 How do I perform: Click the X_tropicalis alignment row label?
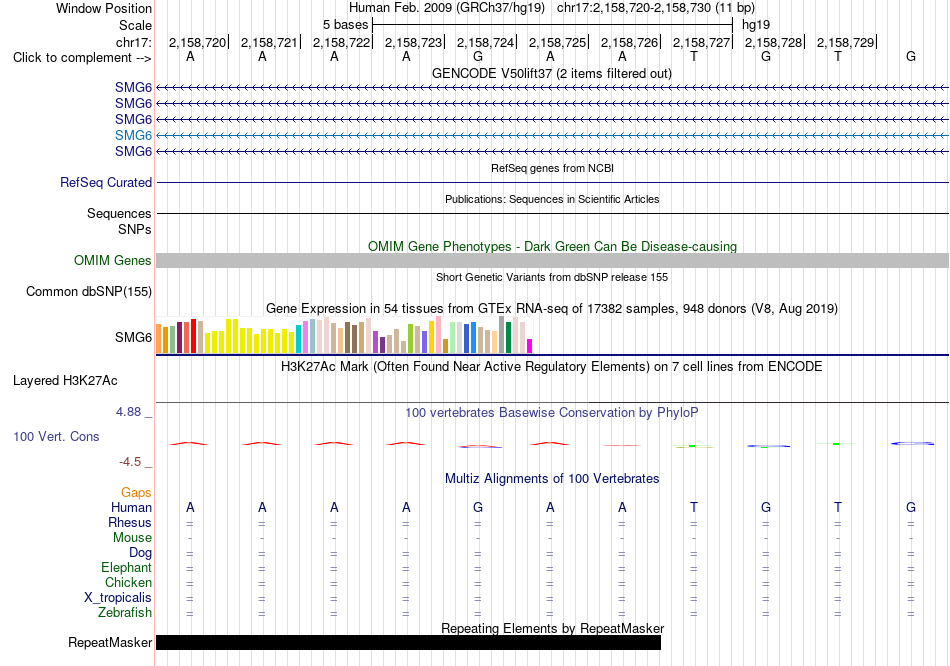pyautogui.click(x=118, y=598)
